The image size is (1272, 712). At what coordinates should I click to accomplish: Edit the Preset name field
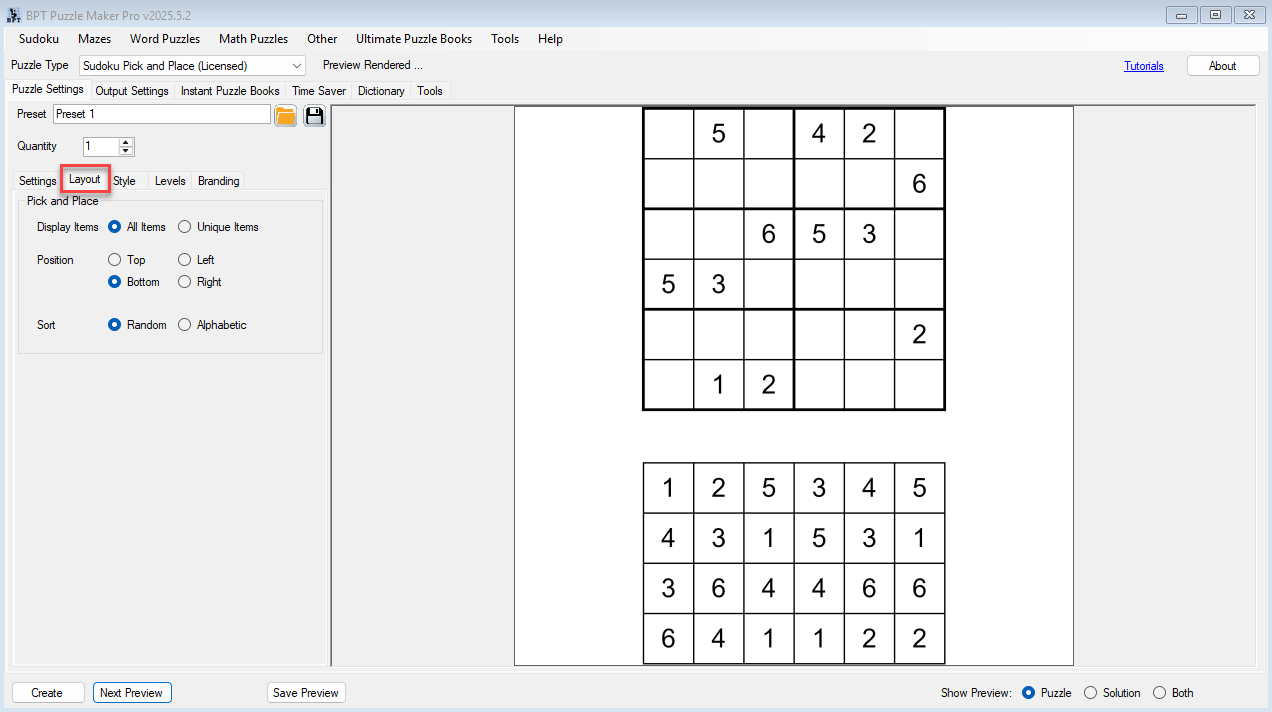click(160, 114)
